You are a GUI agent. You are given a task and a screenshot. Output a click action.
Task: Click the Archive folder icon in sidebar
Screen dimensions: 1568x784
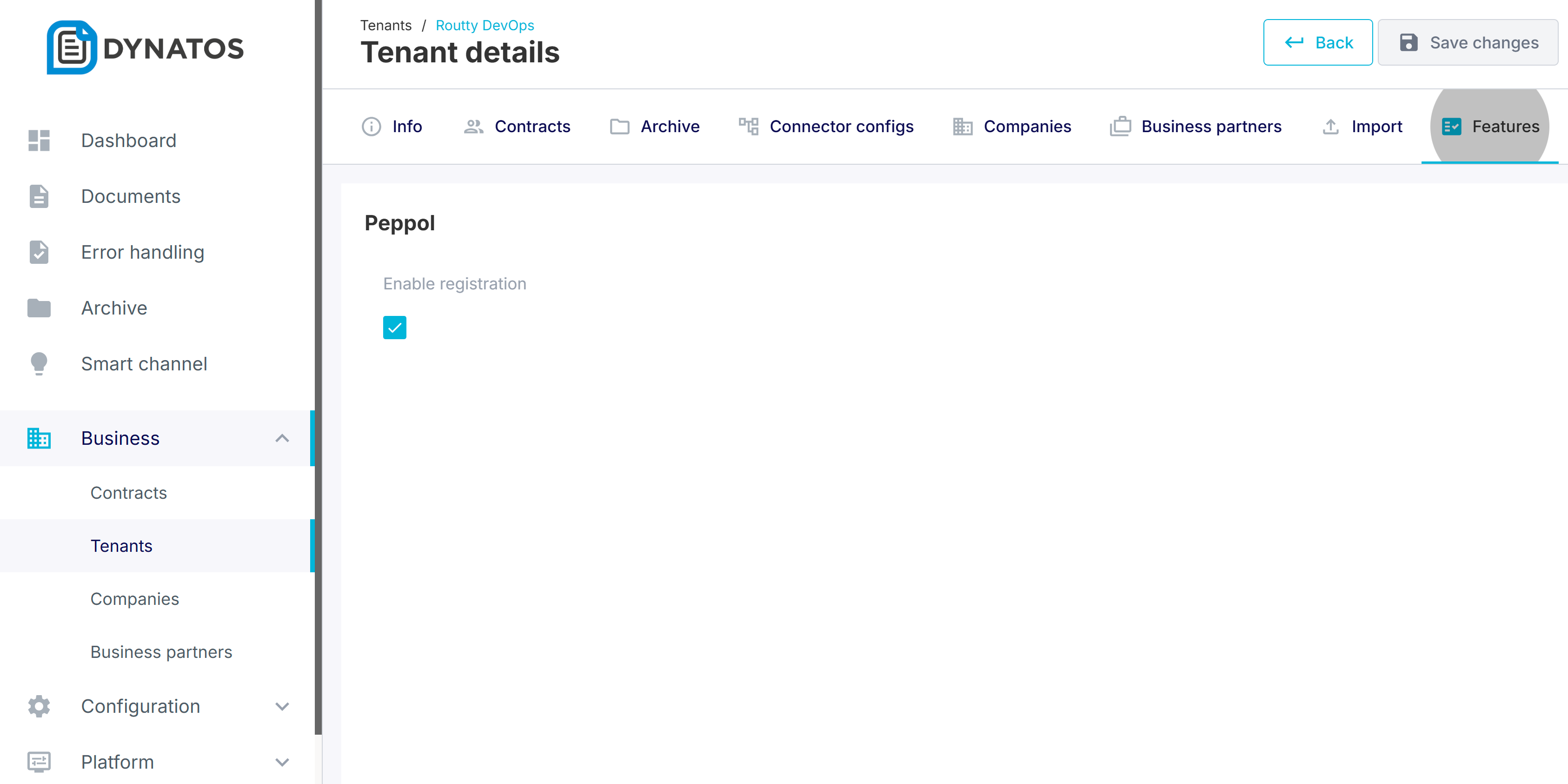click(39, 308)
